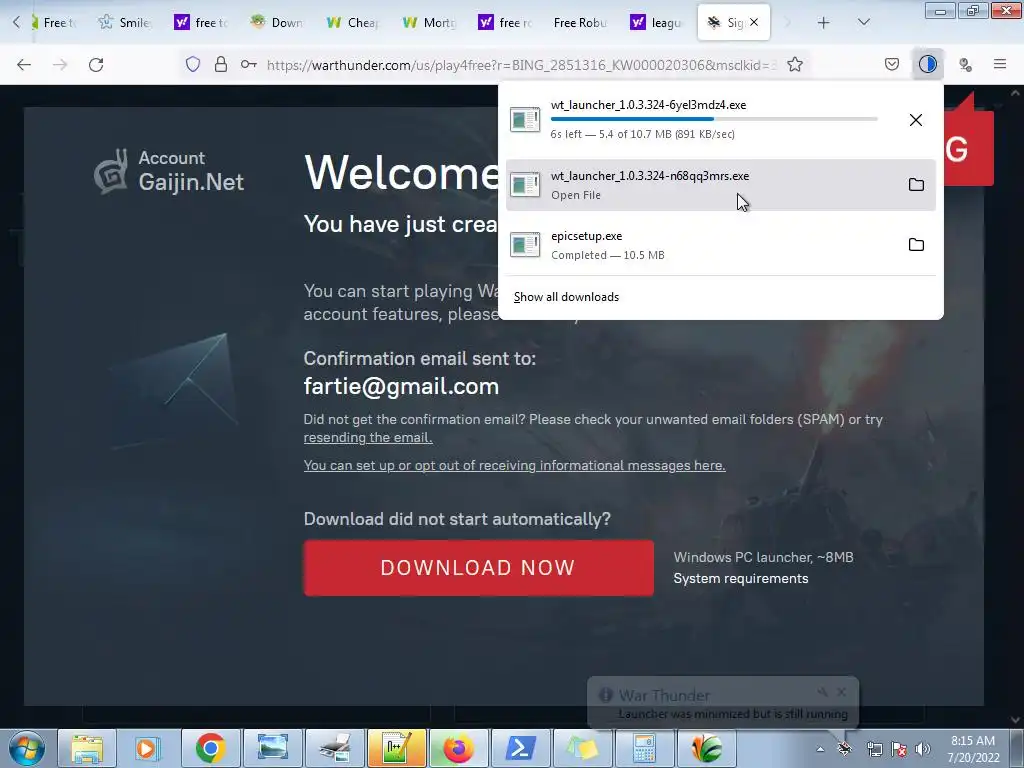Click the DOWNLOAD NOW button
The height and width of the screenshot is (768, 1024).
[478, 568]
